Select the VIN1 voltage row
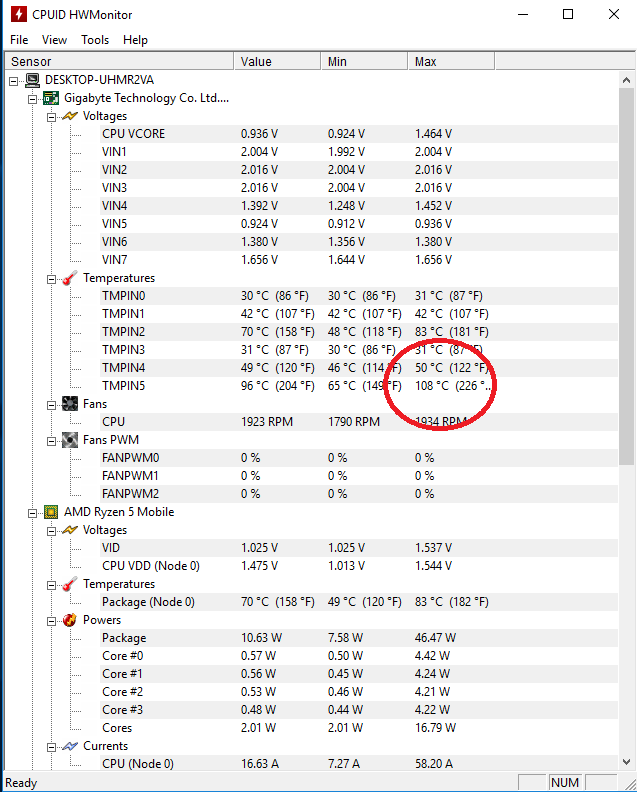Image resolution: width=637 pixels, height=795 pixels. [359, 152]
